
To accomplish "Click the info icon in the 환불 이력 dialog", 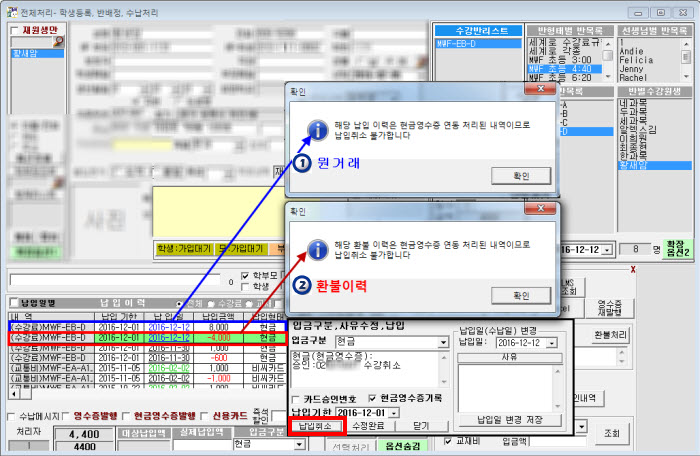I will 317,250.
